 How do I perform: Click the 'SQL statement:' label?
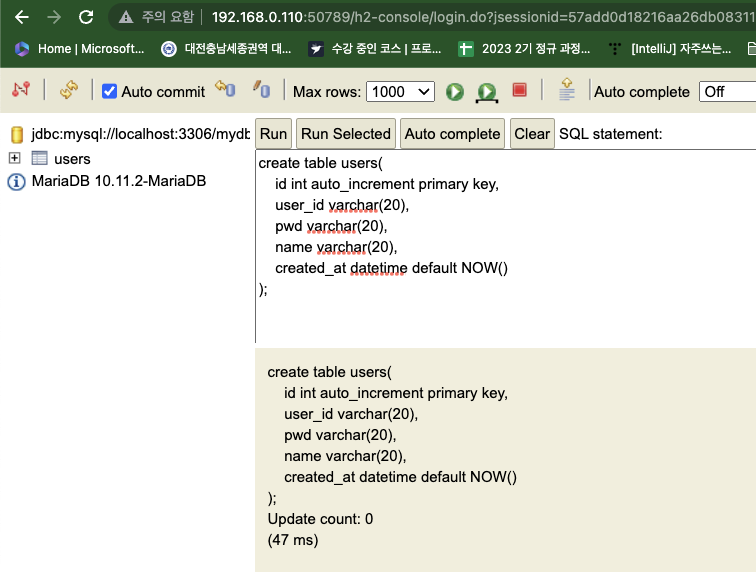pos(610,134)
